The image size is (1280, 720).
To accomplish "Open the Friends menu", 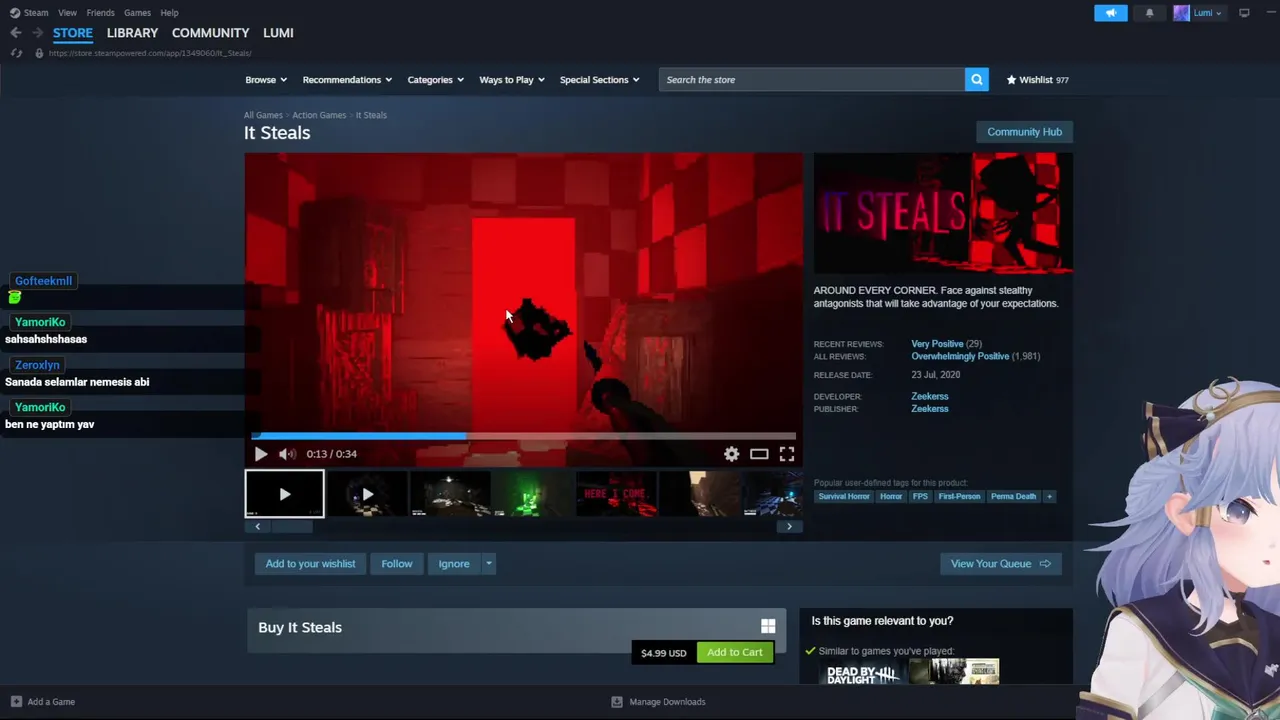I will (100, 13).
